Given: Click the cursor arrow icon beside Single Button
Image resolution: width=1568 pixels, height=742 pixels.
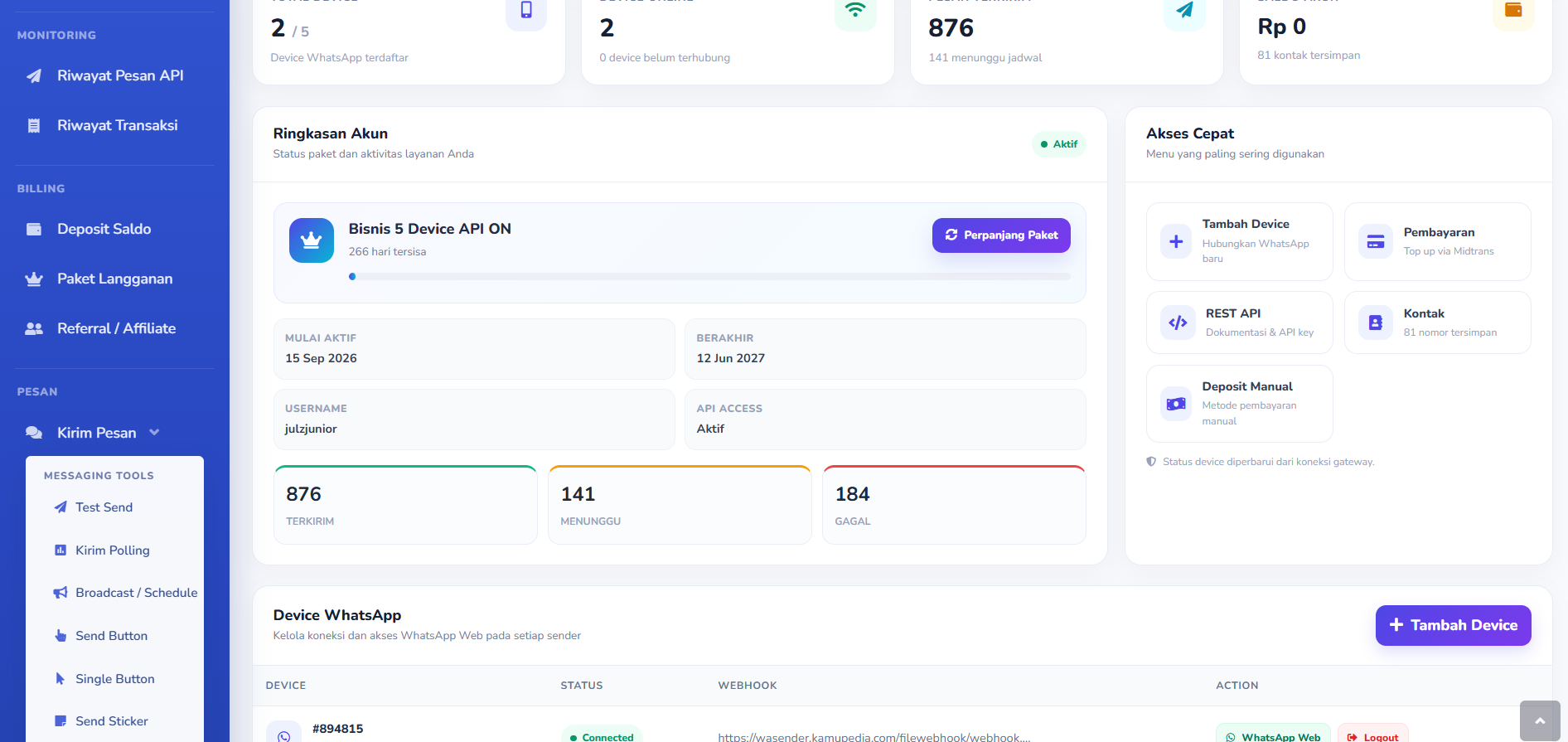Looking at the screenshot, I should [60, 679].
